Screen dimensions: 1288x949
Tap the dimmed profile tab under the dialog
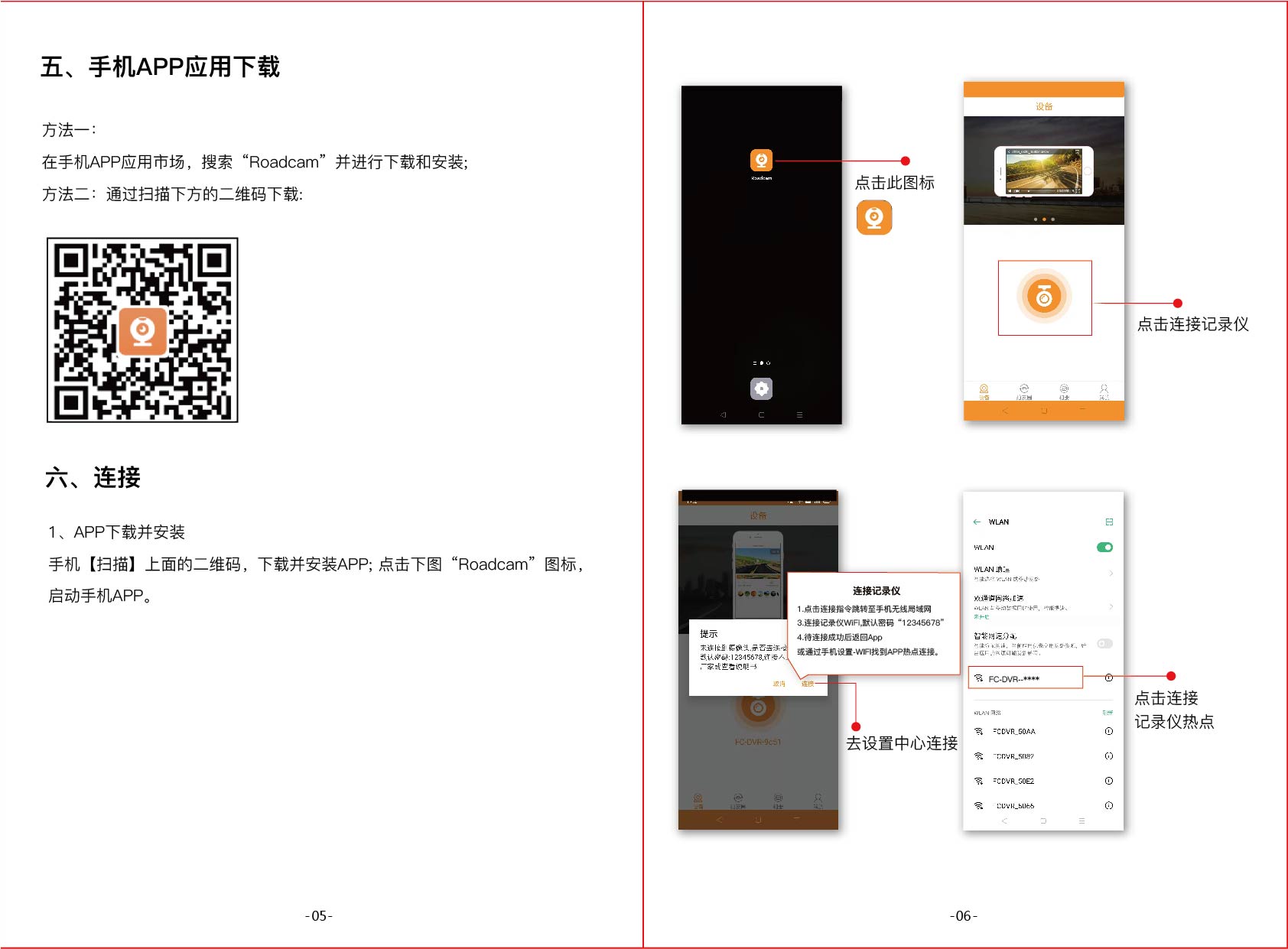point(818,801)
